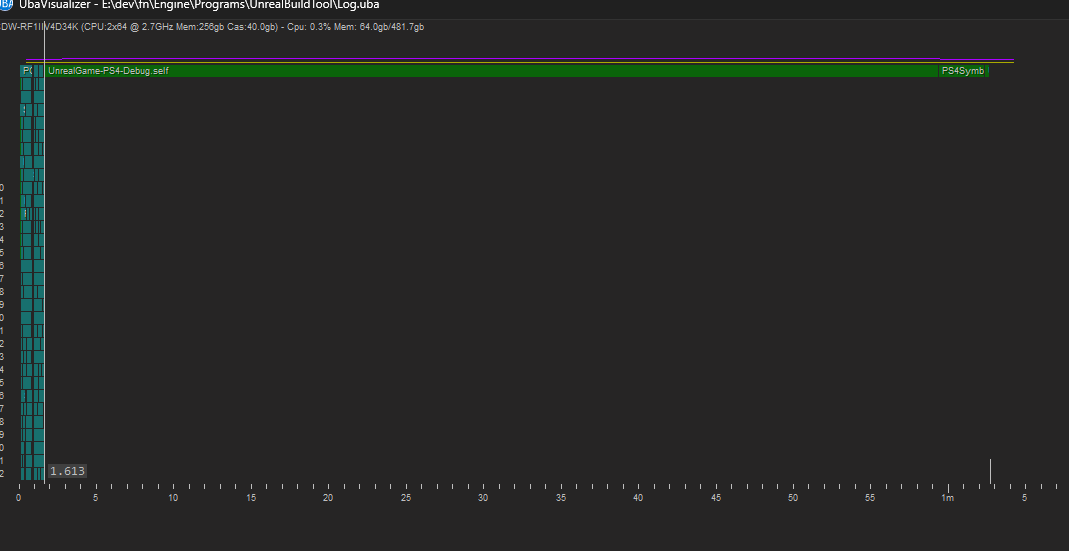This screenshot has height=551, width=1069.
Task: Click the 55 second tick label
Action: [871, 498]
